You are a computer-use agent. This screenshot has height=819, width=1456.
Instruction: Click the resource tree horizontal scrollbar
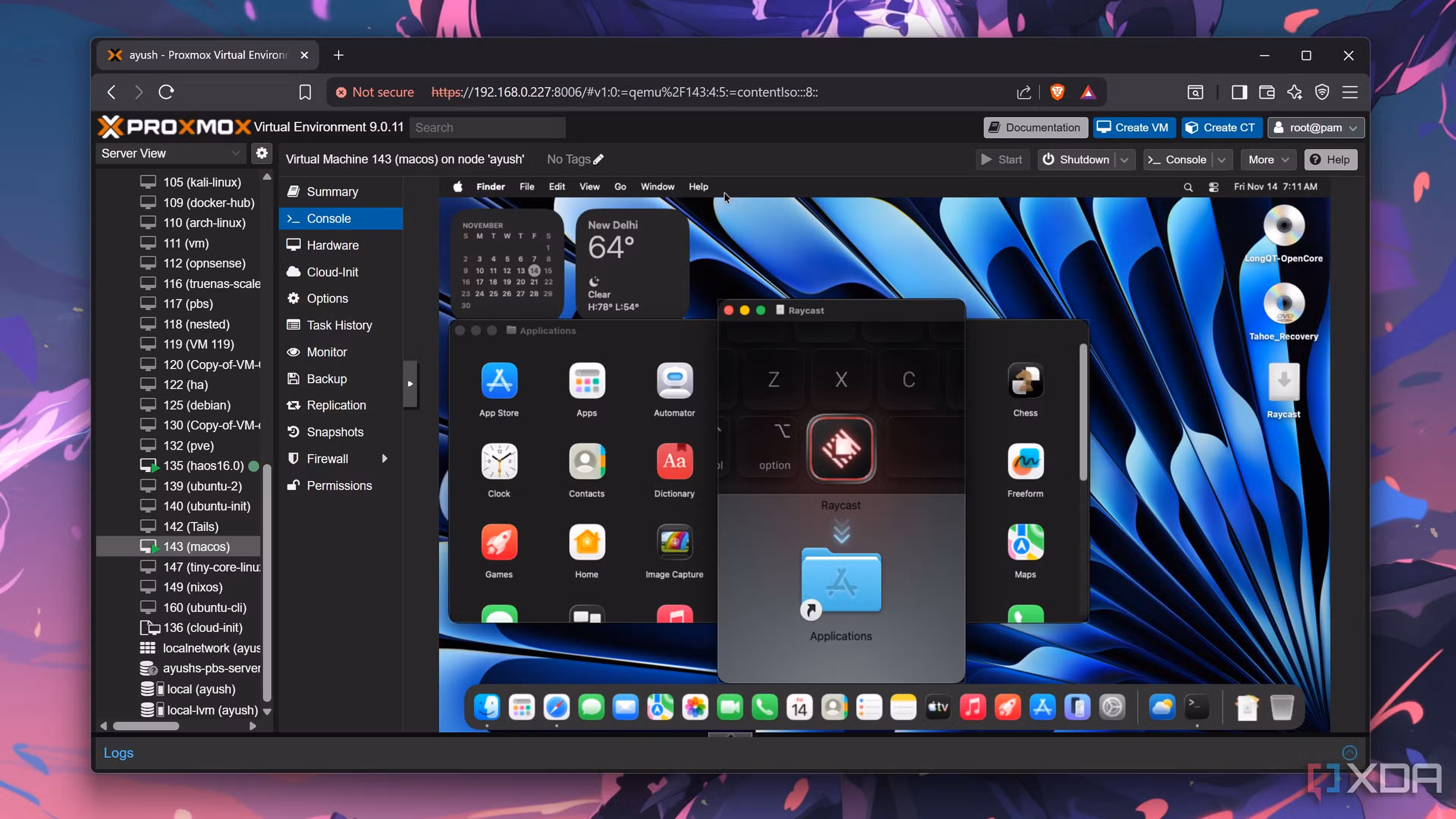click(146, 726)
